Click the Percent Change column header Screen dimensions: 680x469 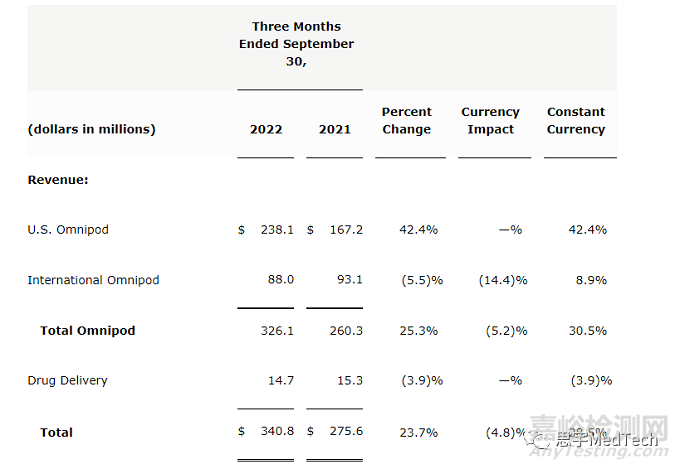pos(406,121)
